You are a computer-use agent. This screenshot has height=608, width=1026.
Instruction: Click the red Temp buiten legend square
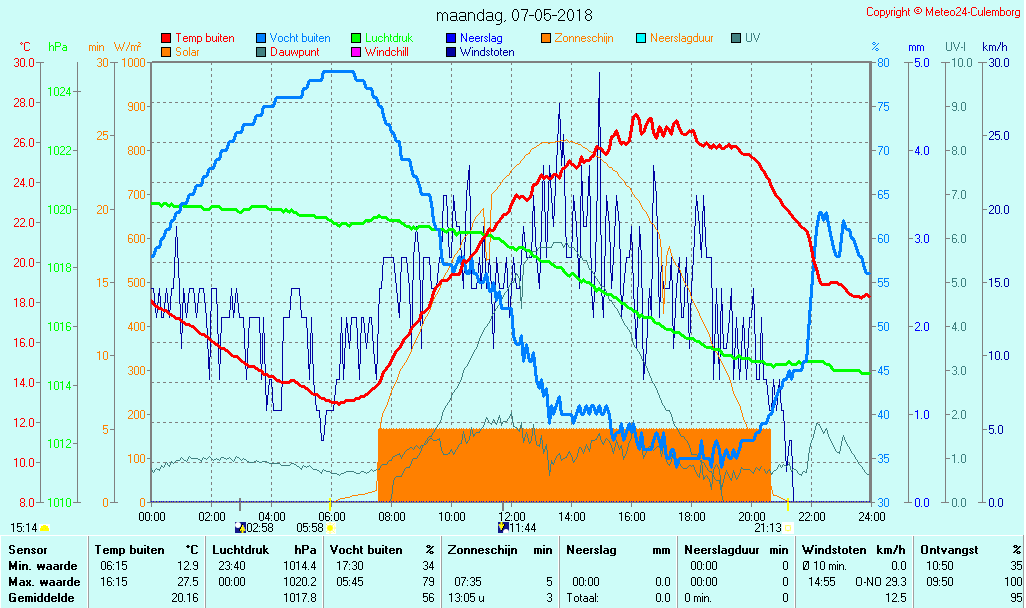pos(166,38)
